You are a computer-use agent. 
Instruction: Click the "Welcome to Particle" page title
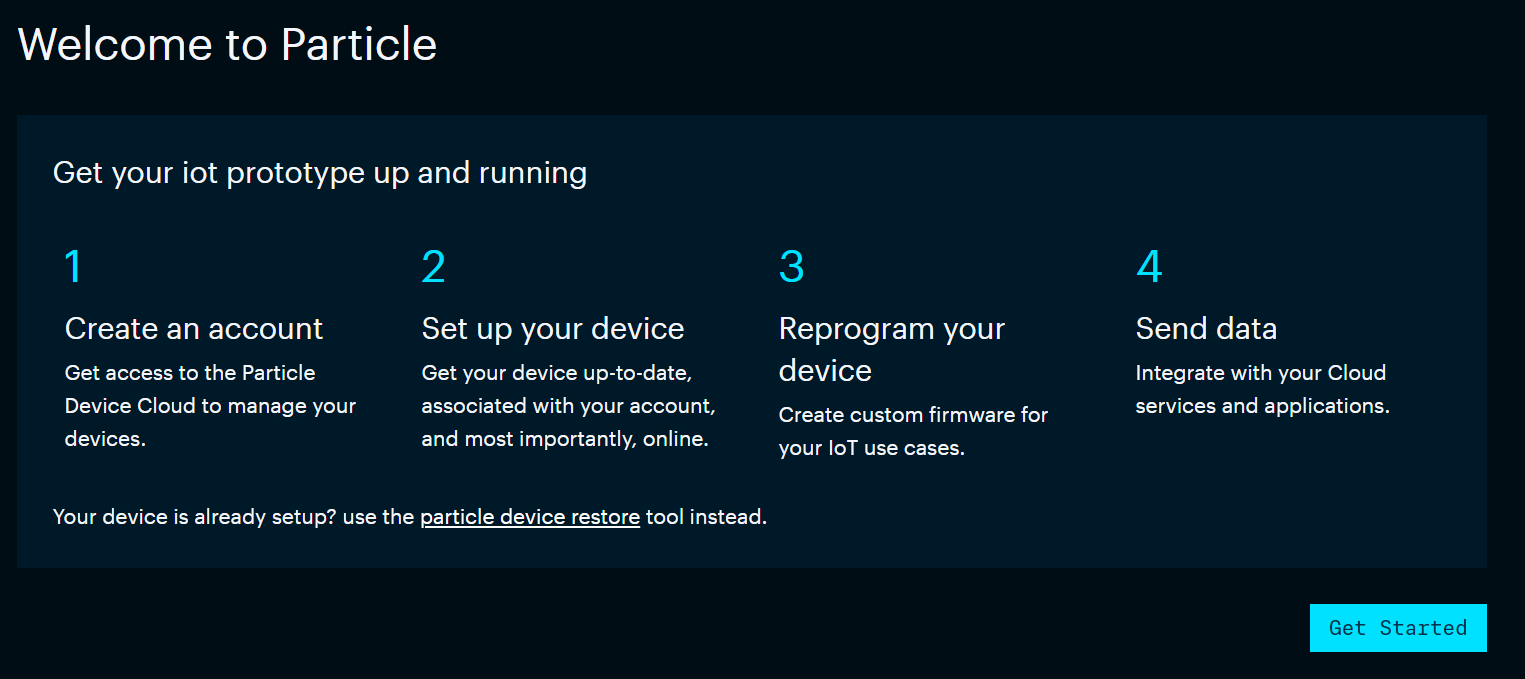tap(227, 44)
